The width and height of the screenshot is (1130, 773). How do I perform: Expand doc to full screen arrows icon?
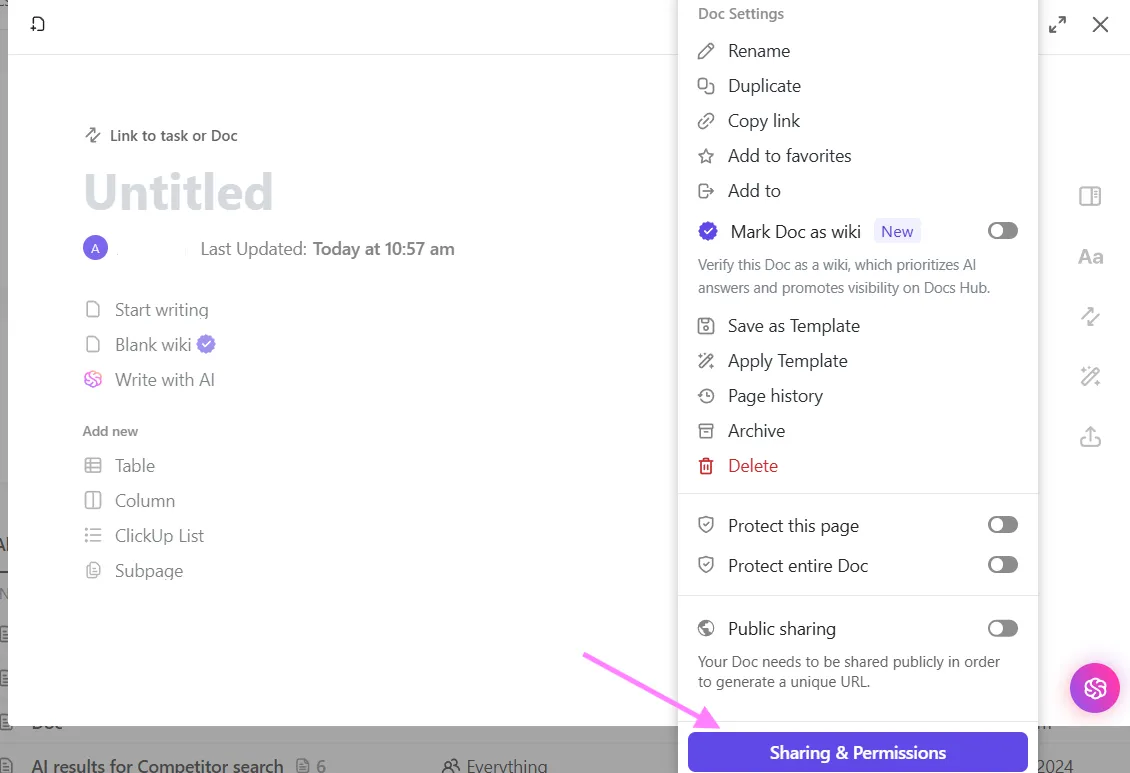(x=1057, y=25)
